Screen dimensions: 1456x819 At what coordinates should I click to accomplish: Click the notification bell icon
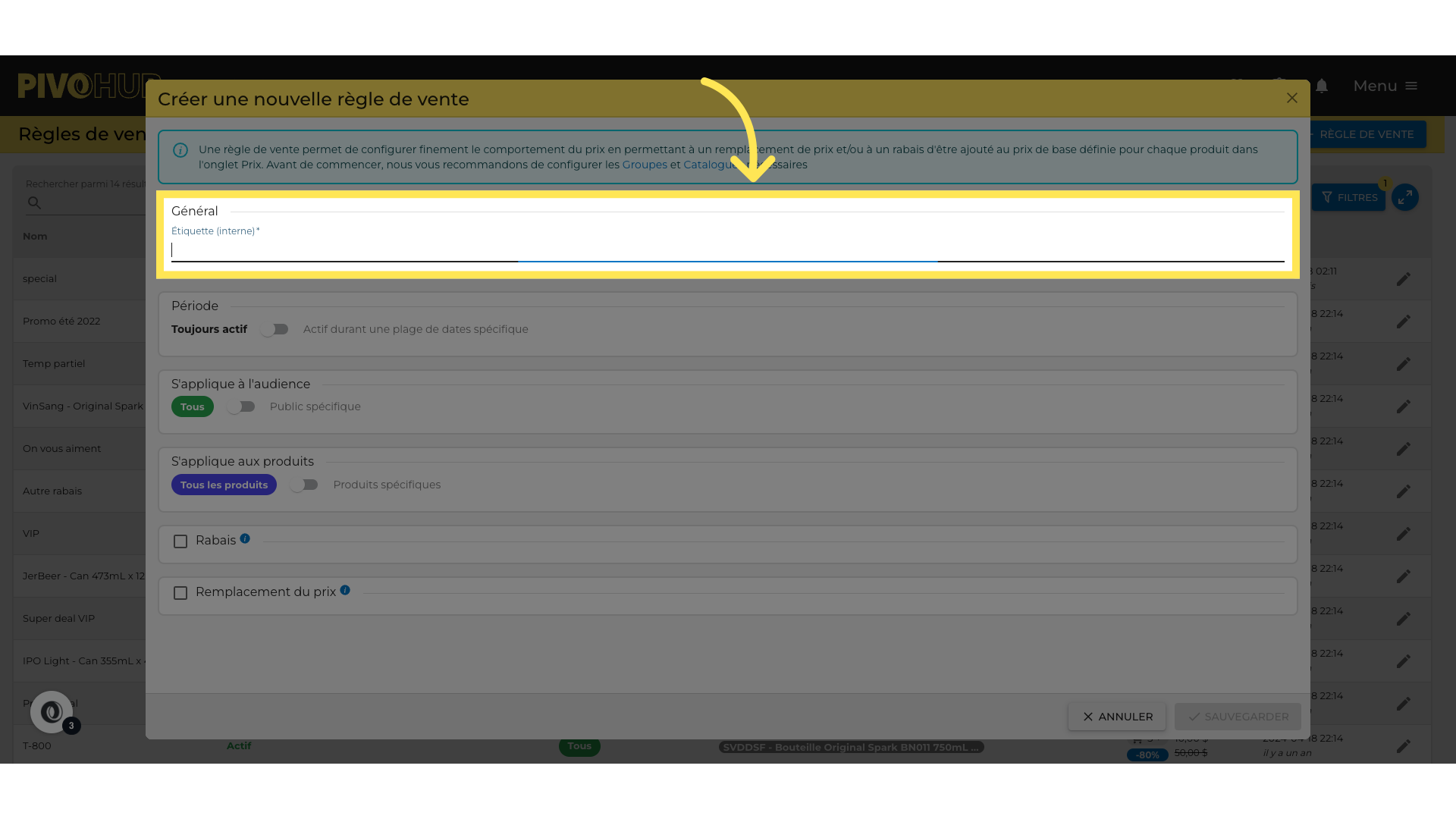(x=1322, y=86)
